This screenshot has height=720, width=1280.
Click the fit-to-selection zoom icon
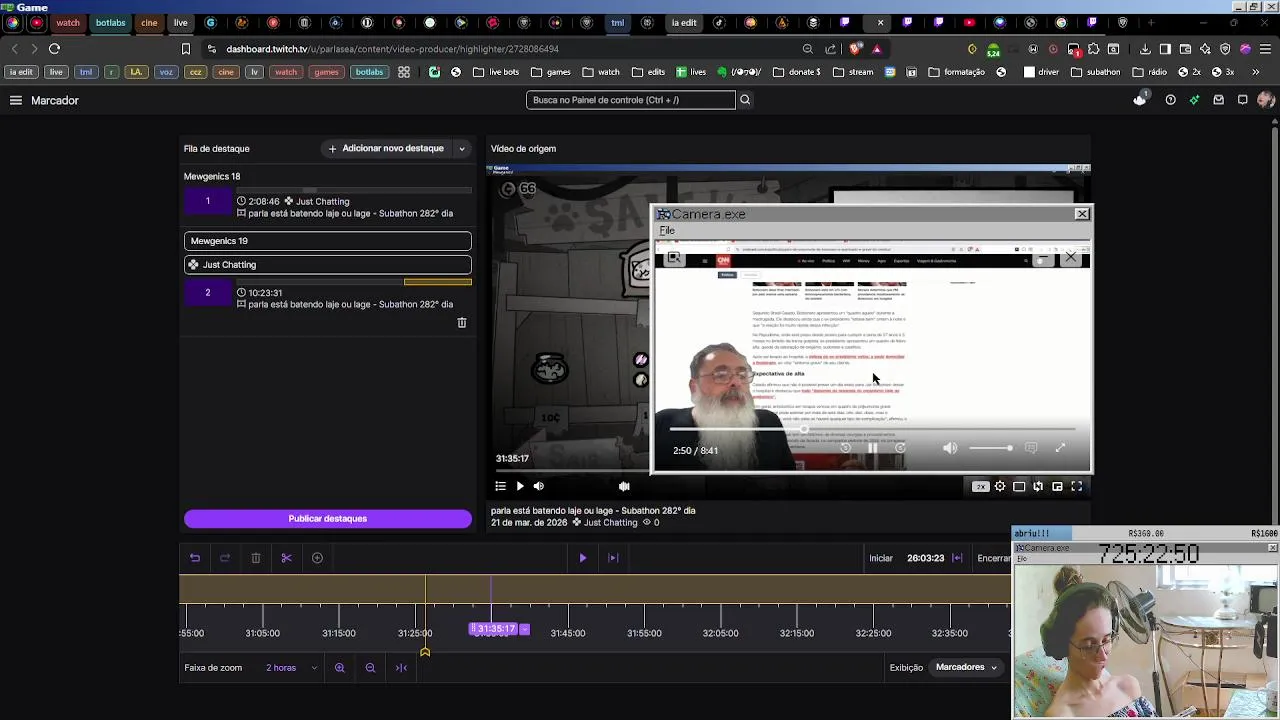[401, 668]
